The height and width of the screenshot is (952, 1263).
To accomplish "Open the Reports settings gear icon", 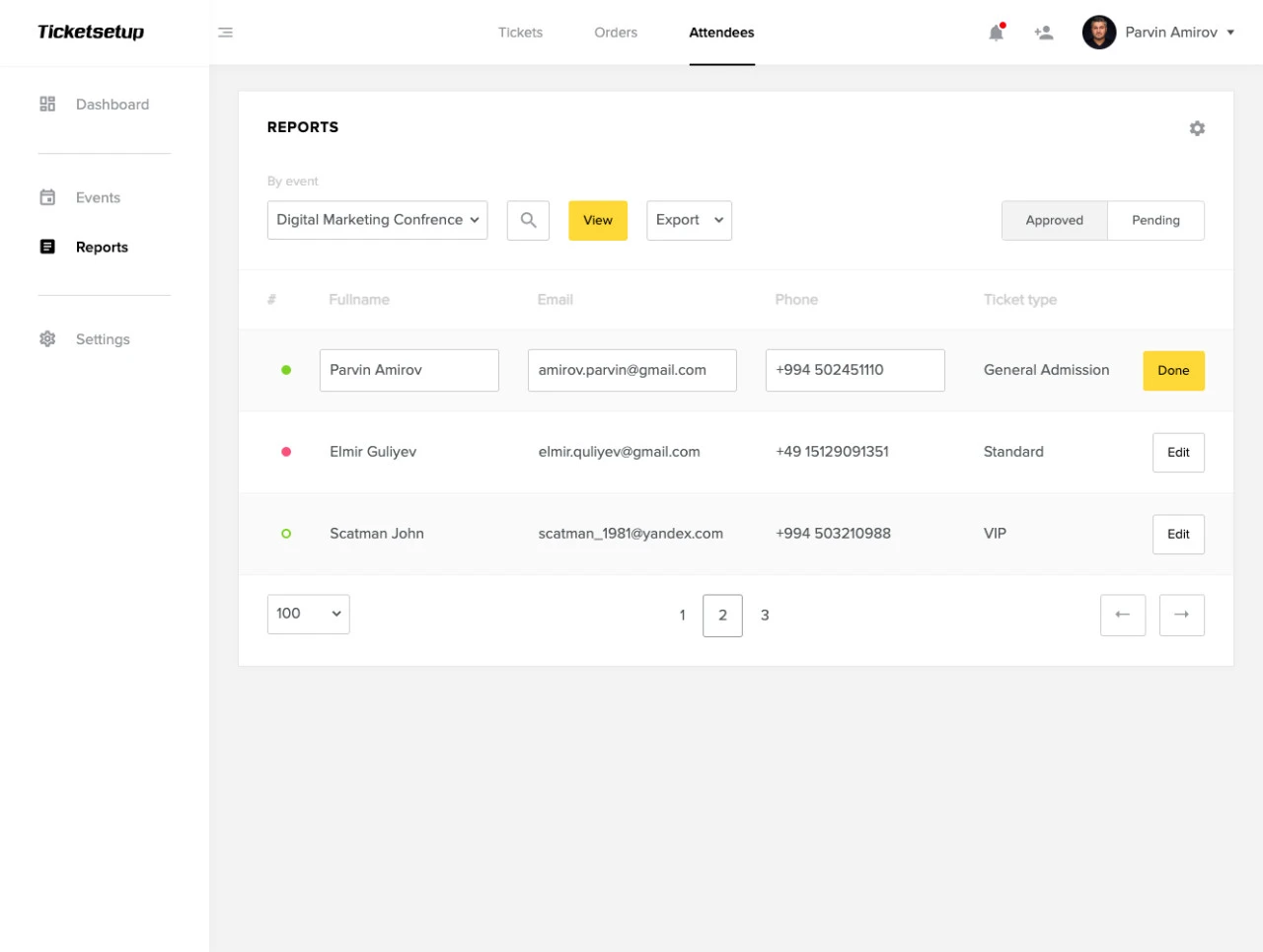I will pyautogui.click(x=1197, y=127).
